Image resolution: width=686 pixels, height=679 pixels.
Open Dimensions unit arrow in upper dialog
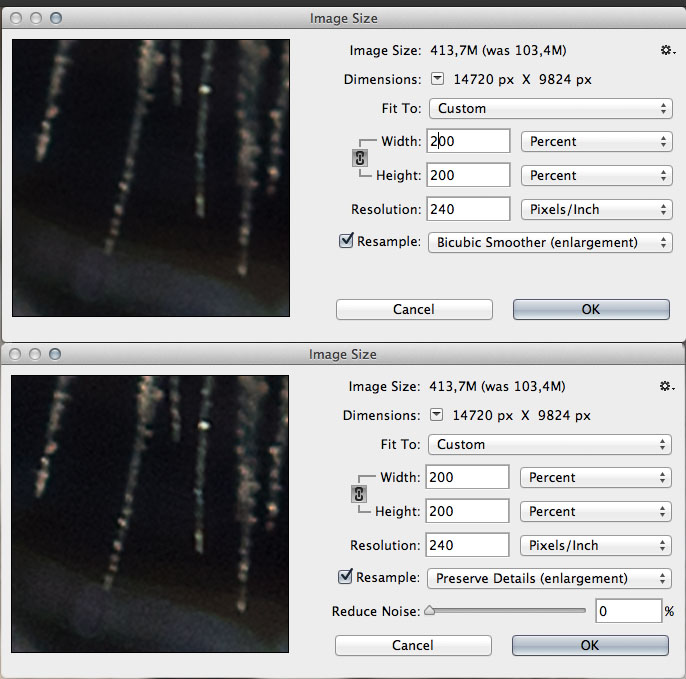point(438,79)
